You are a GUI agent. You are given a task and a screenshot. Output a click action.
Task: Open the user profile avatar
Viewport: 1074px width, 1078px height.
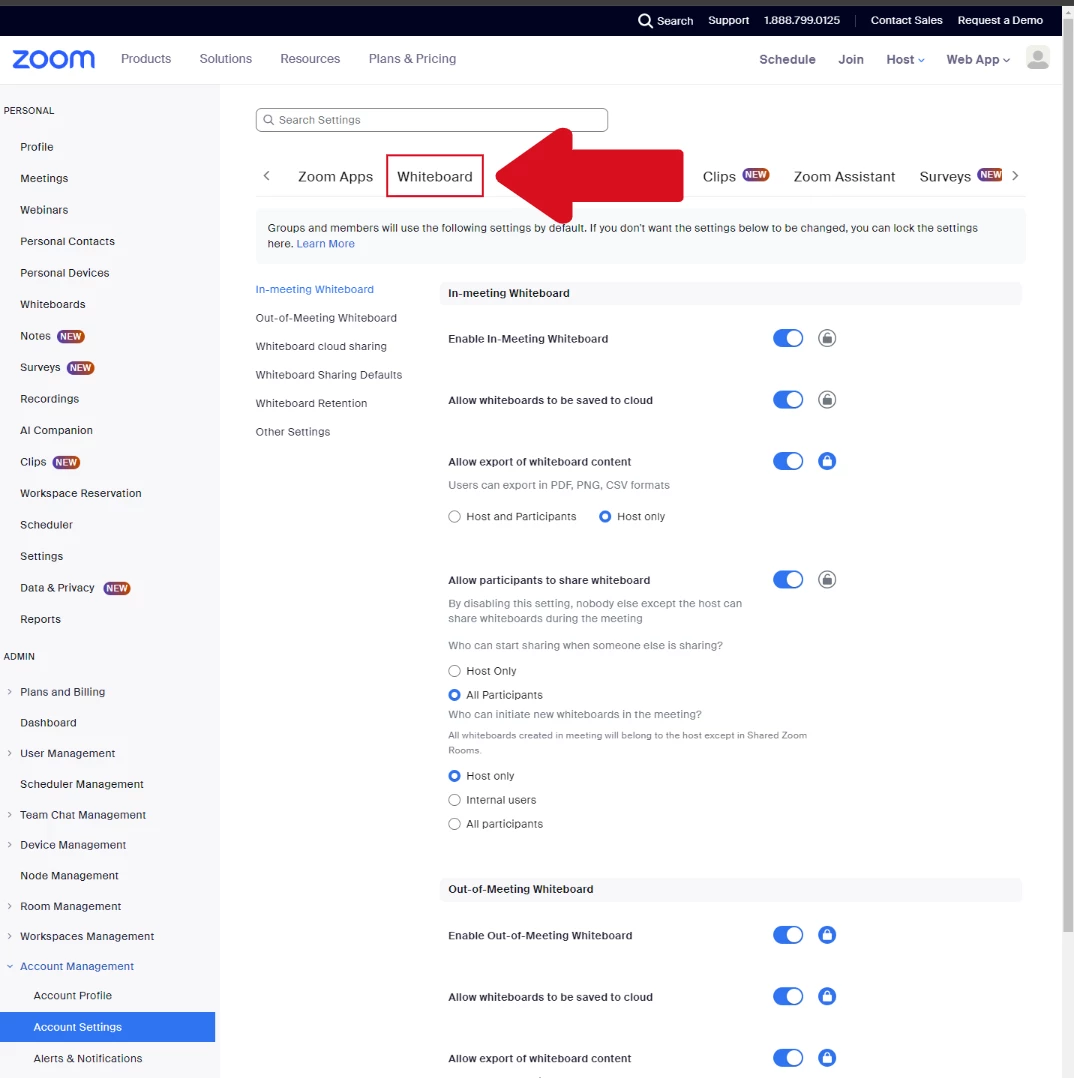click(1038, 58)
